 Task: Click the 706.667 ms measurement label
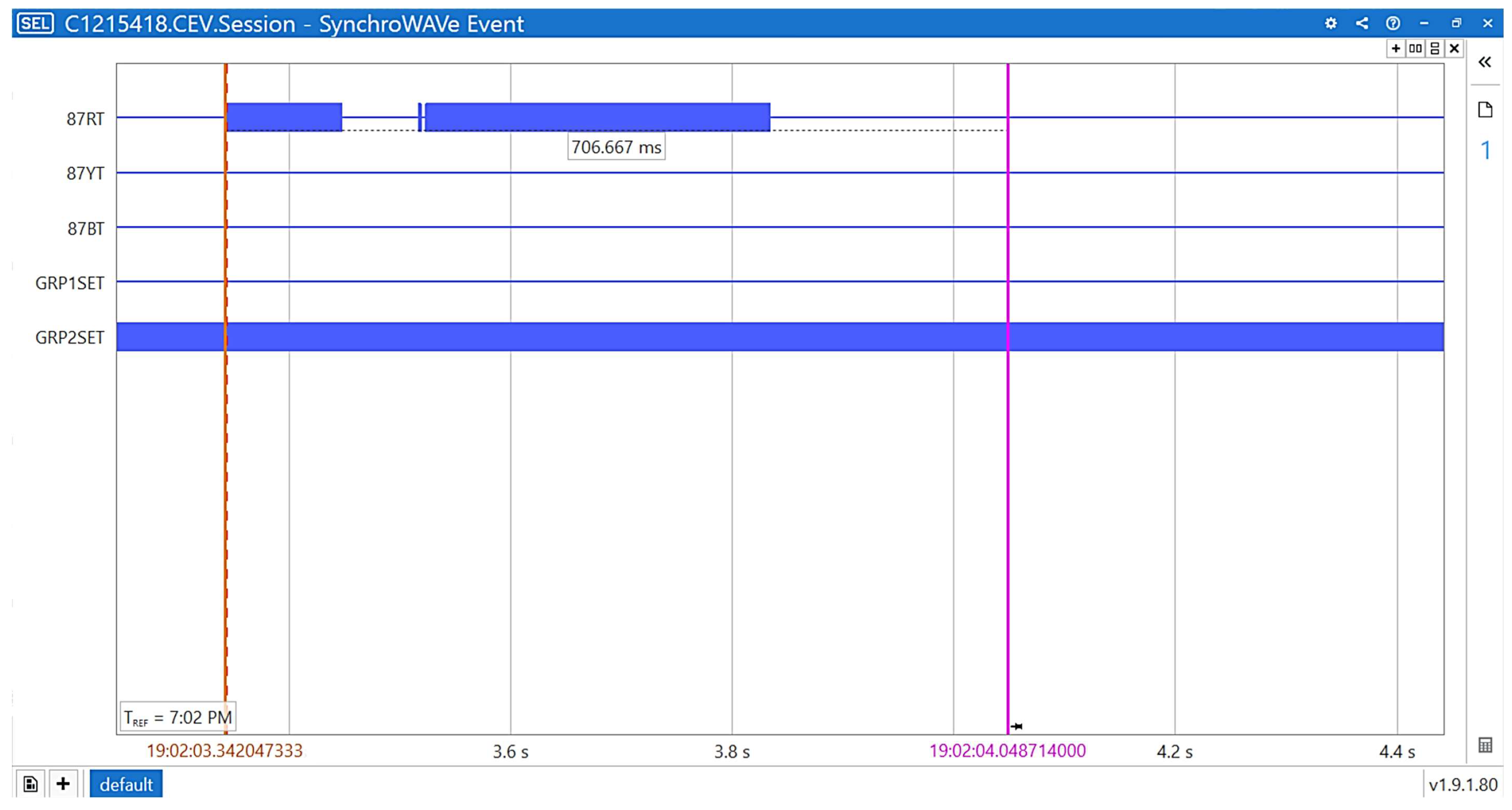(x=616, y=147)
